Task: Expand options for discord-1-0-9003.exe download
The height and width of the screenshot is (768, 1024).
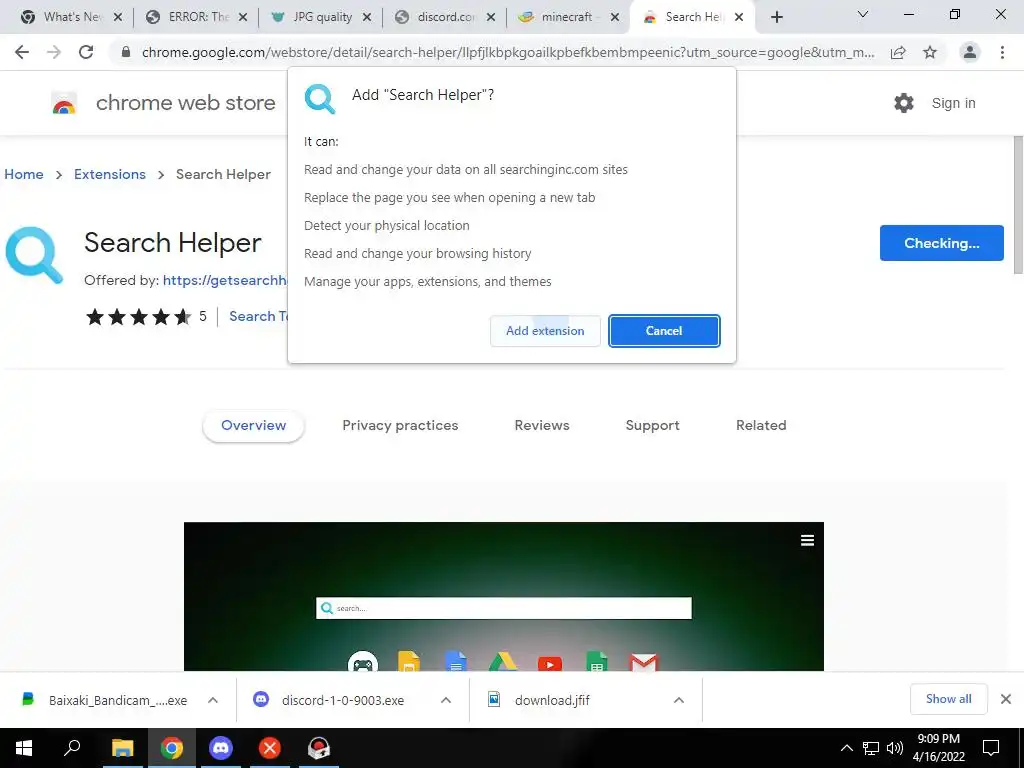Action: (446, 700)
